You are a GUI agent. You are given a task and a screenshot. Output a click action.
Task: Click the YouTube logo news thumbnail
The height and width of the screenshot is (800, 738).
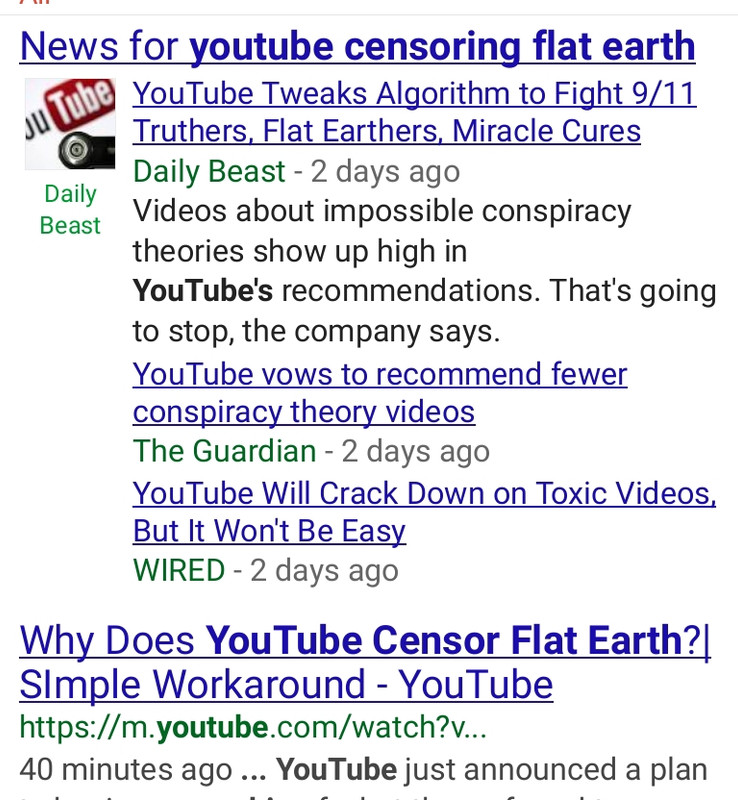click(70, 124)
